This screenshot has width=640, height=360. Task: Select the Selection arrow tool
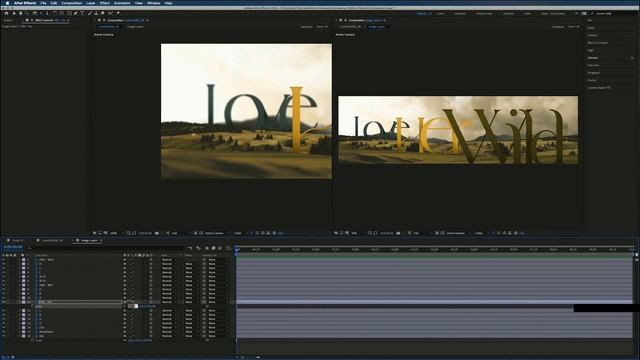coord(14,13)
